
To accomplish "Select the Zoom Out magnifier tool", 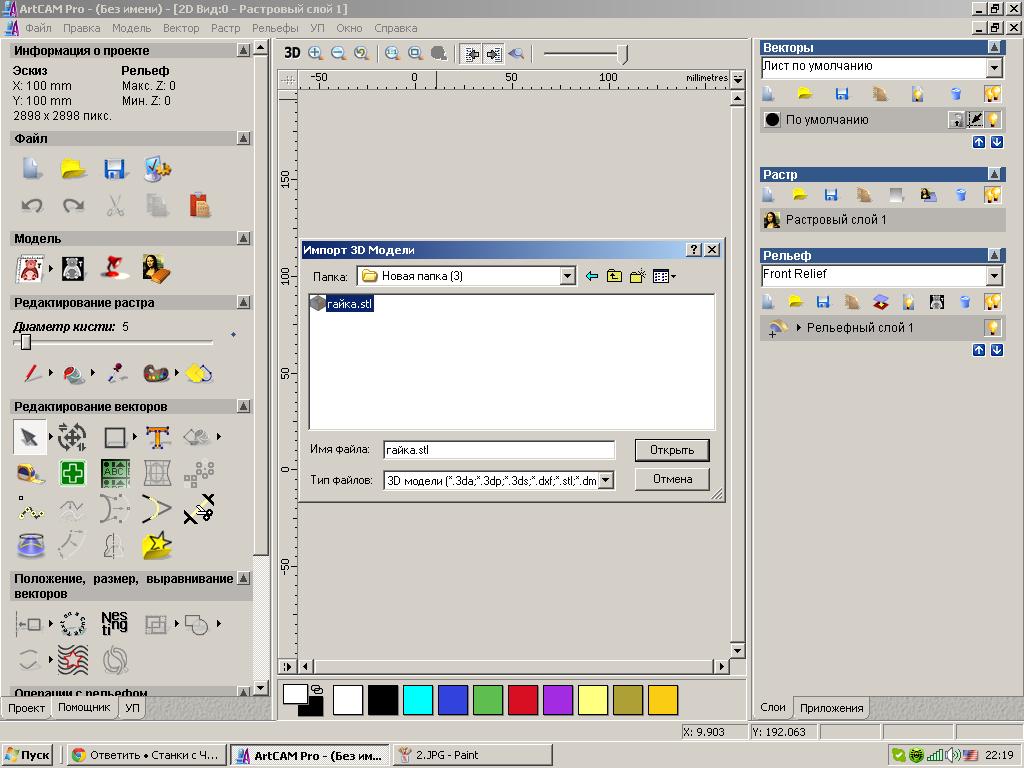I will (x=338, y=53).
